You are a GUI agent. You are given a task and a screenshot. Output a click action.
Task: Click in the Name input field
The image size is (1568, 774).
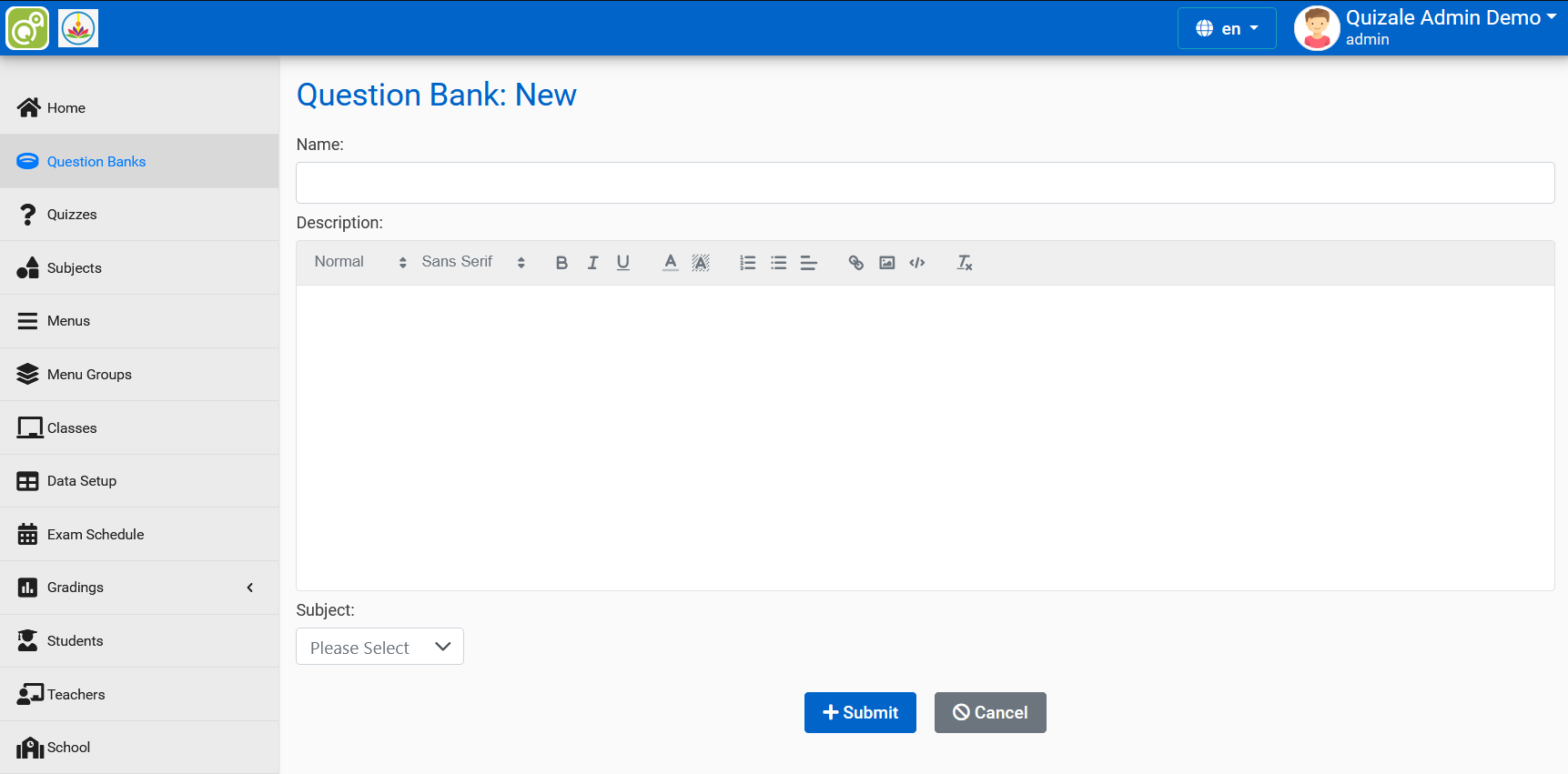point(925,183)
